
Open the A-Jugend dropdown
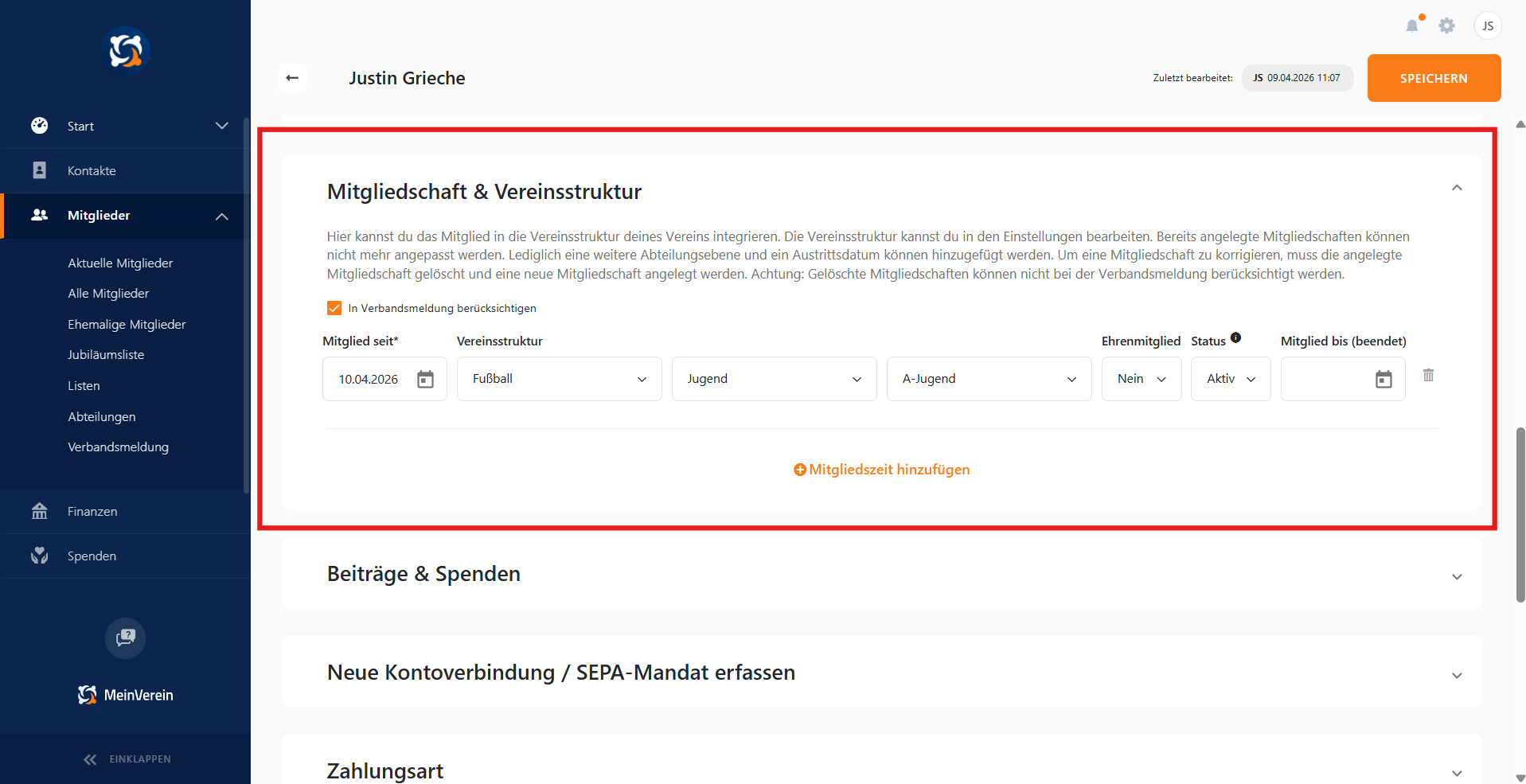pos(989,379)
